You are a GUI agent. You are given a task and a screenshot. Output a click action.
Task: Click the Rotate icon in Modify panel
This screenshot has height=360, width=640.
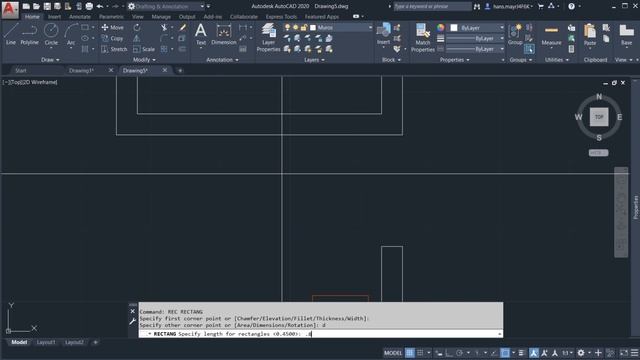[x=137, y=27]
